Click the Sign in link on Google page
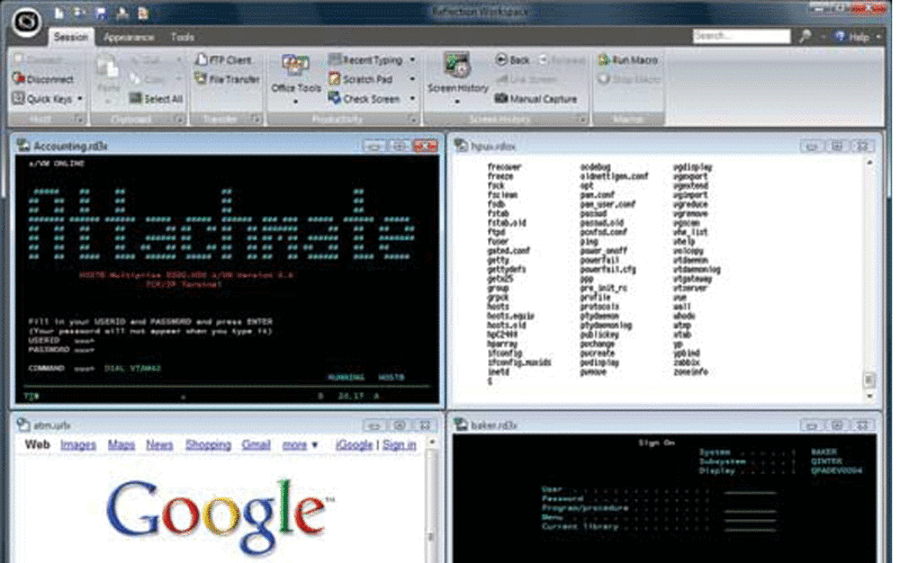Image resolution: width=900 pixels, height=563 pixels. (x=399, y=445)
